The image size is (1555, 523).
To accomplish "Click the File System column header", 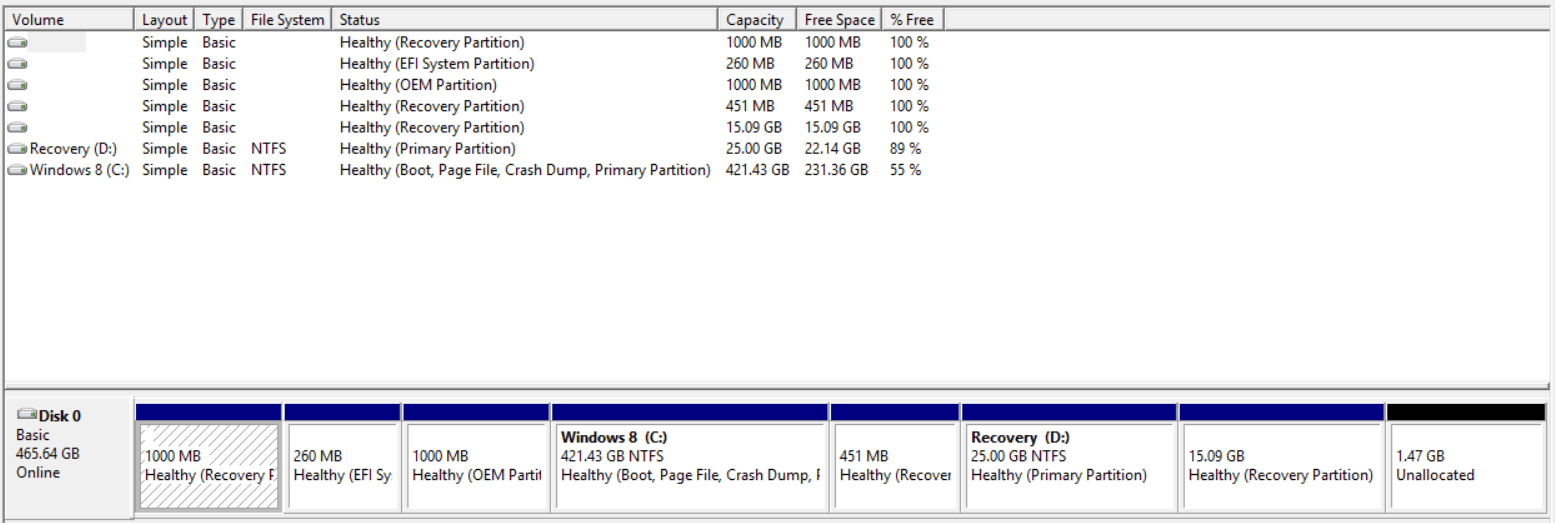I will tap(287, 19).
